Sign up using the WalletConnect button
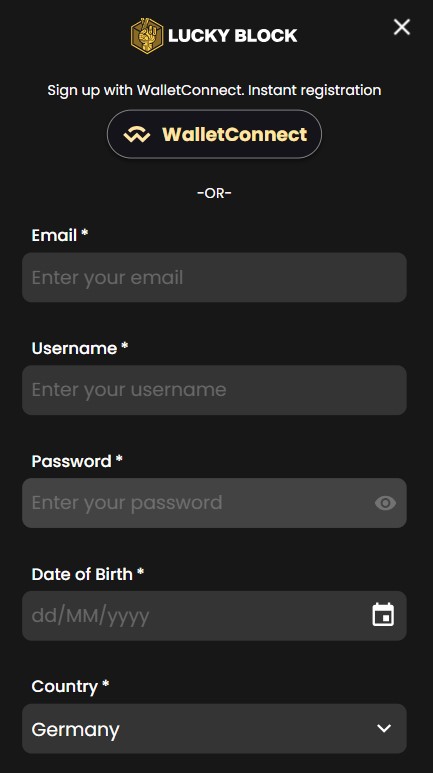The height and width of the screenshot is (773, 433). (x=215, y=134)
